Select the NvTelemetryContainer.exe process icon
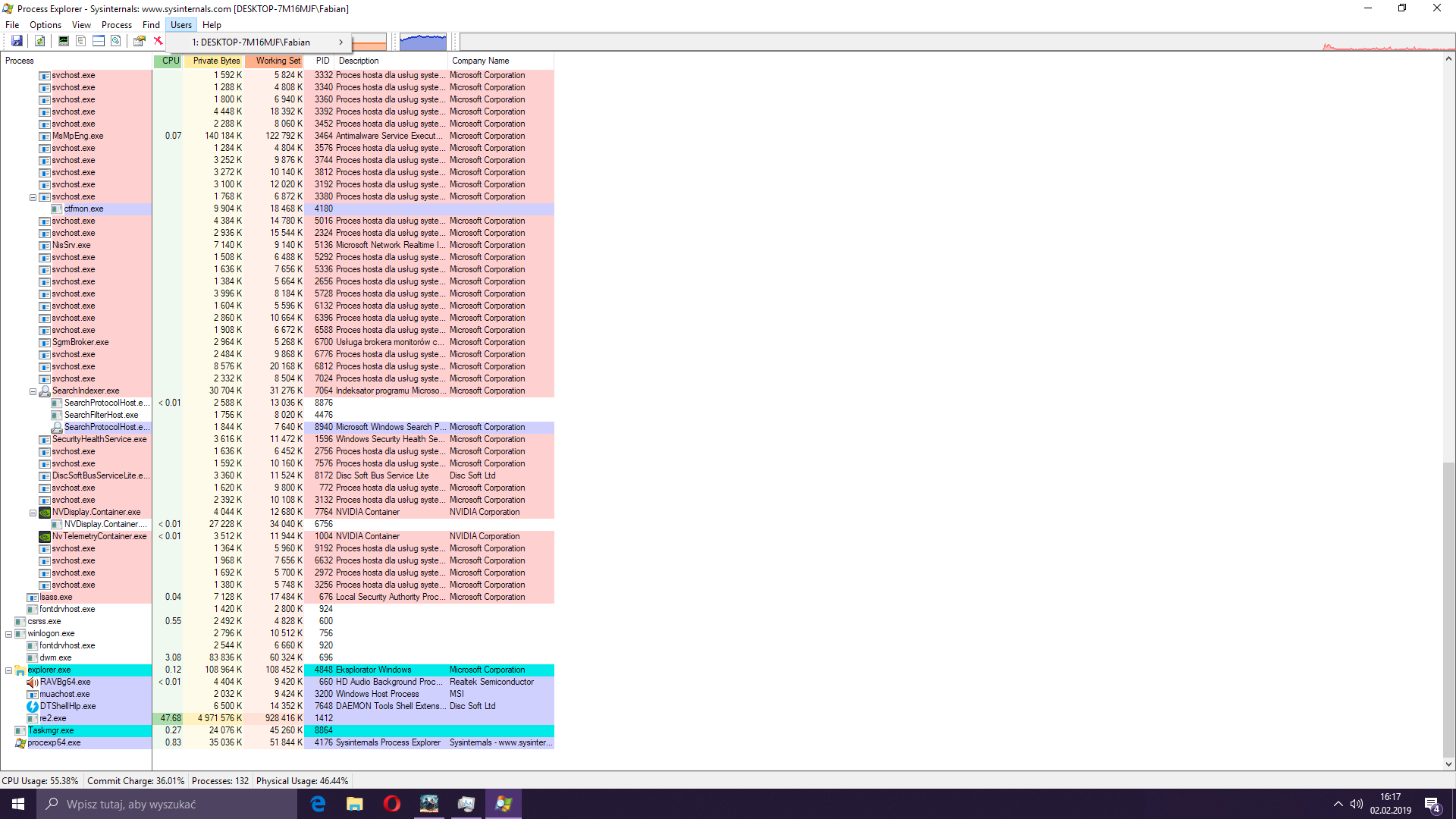 45,536
